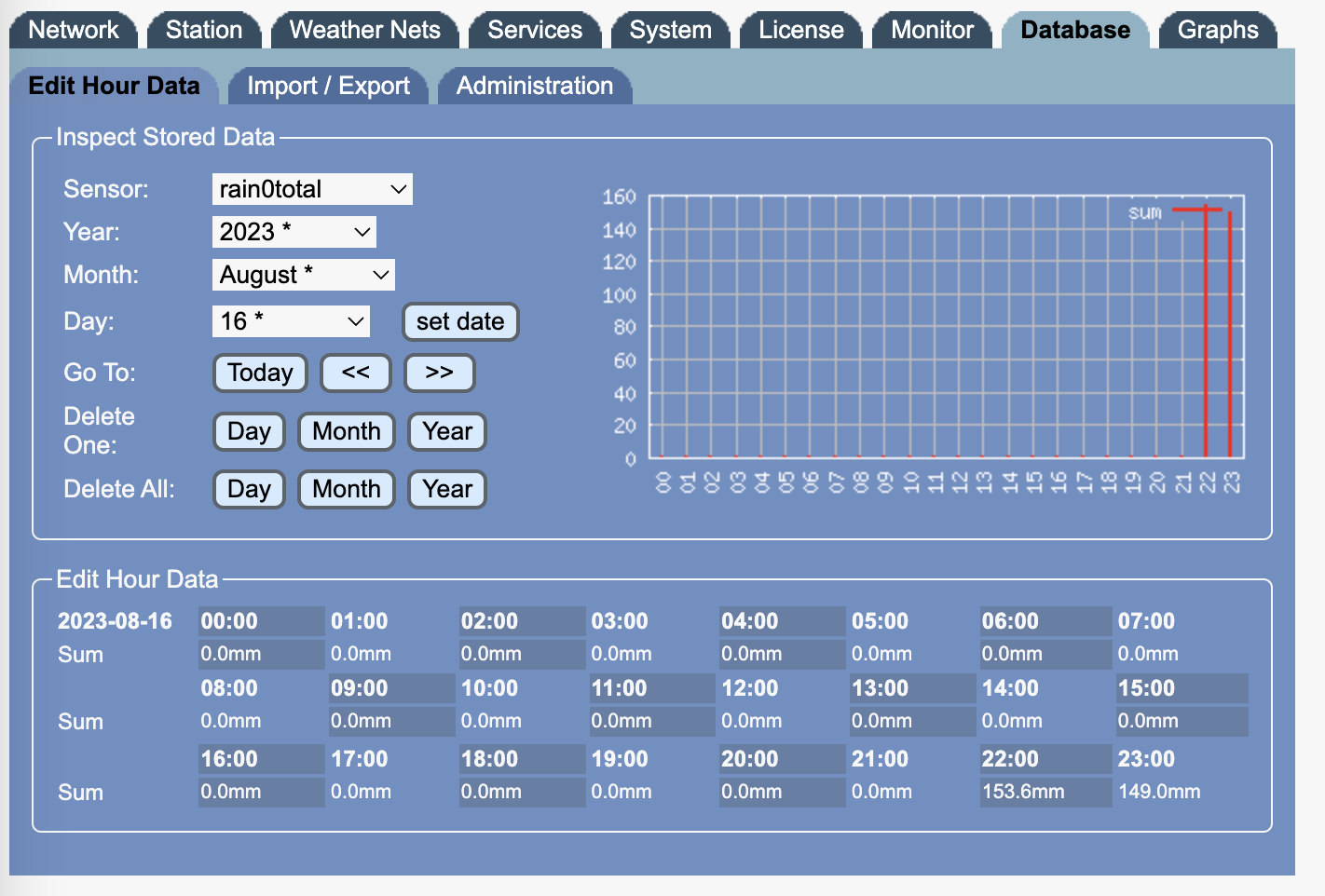Edit the 149.0mm value at 23:00

[1182, 792]
